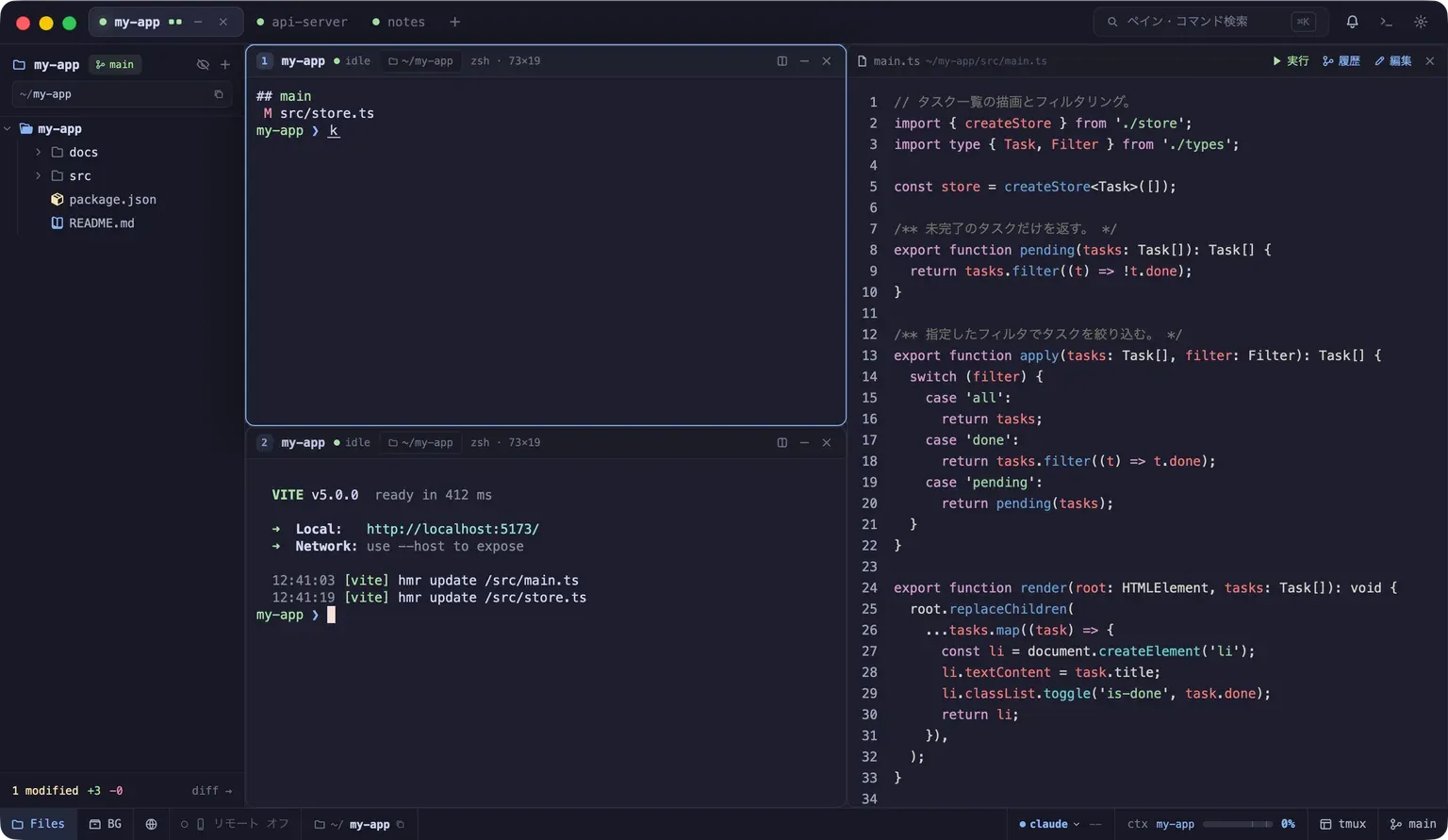Expand the docs folder
The width and height of the screenshot is (1448, 840).
click(x=39, y=152)
